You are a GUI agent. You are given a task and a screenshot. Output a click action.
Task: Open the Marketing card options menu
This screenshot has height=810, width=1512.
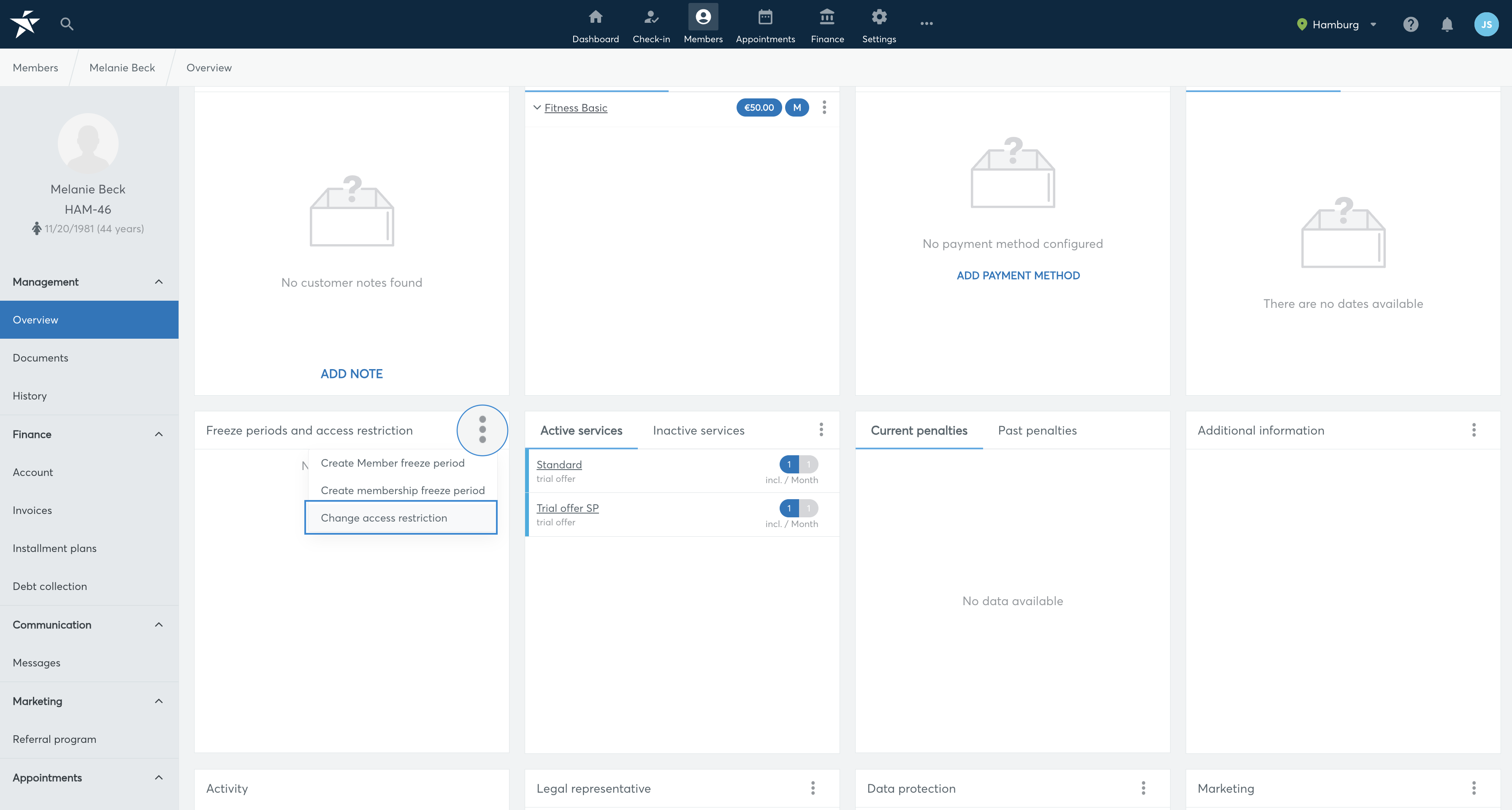[x=1474, y=788]
